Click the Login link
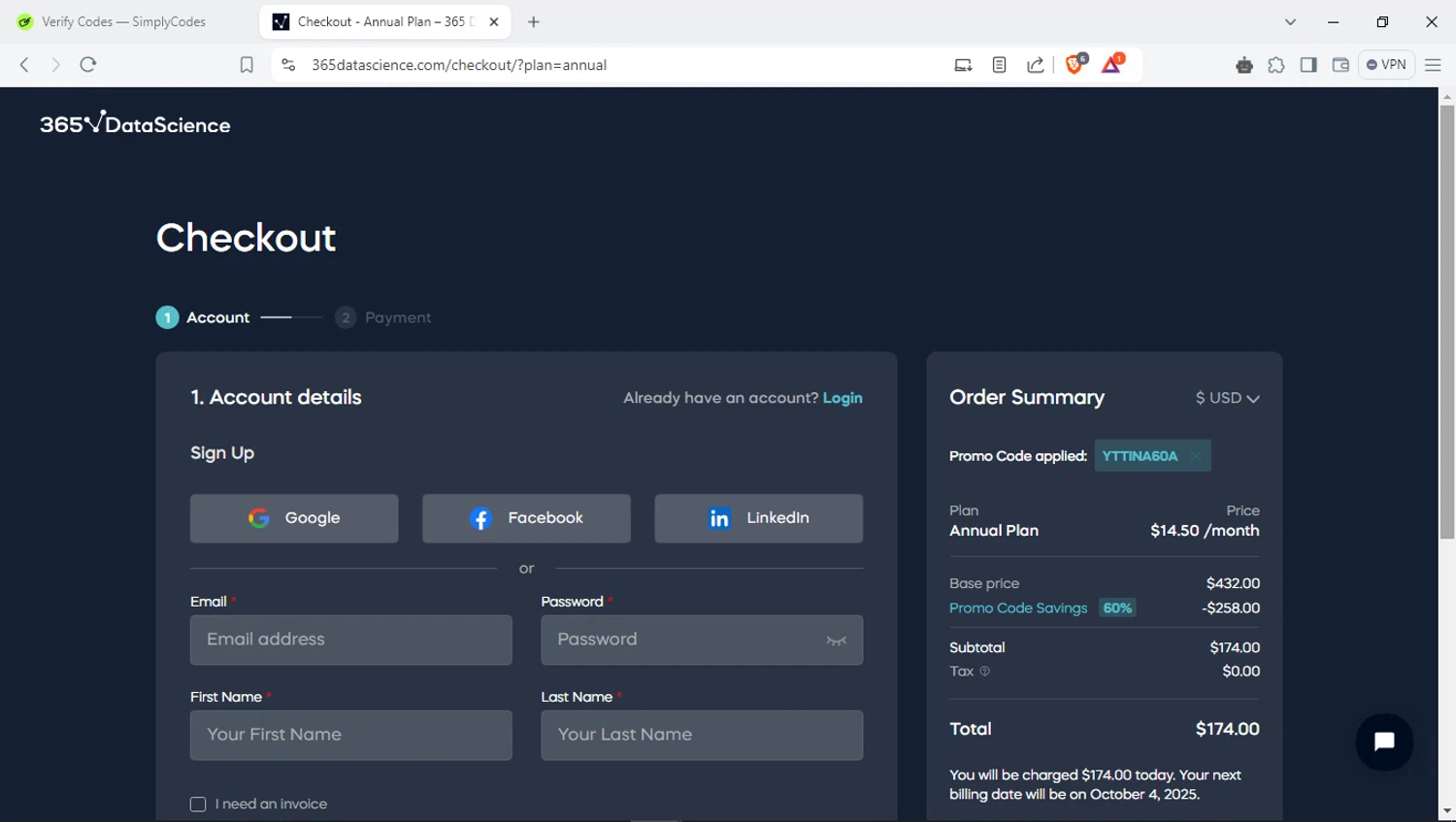Viewport: 1456px width, 822px height. (x=843, y=398)
